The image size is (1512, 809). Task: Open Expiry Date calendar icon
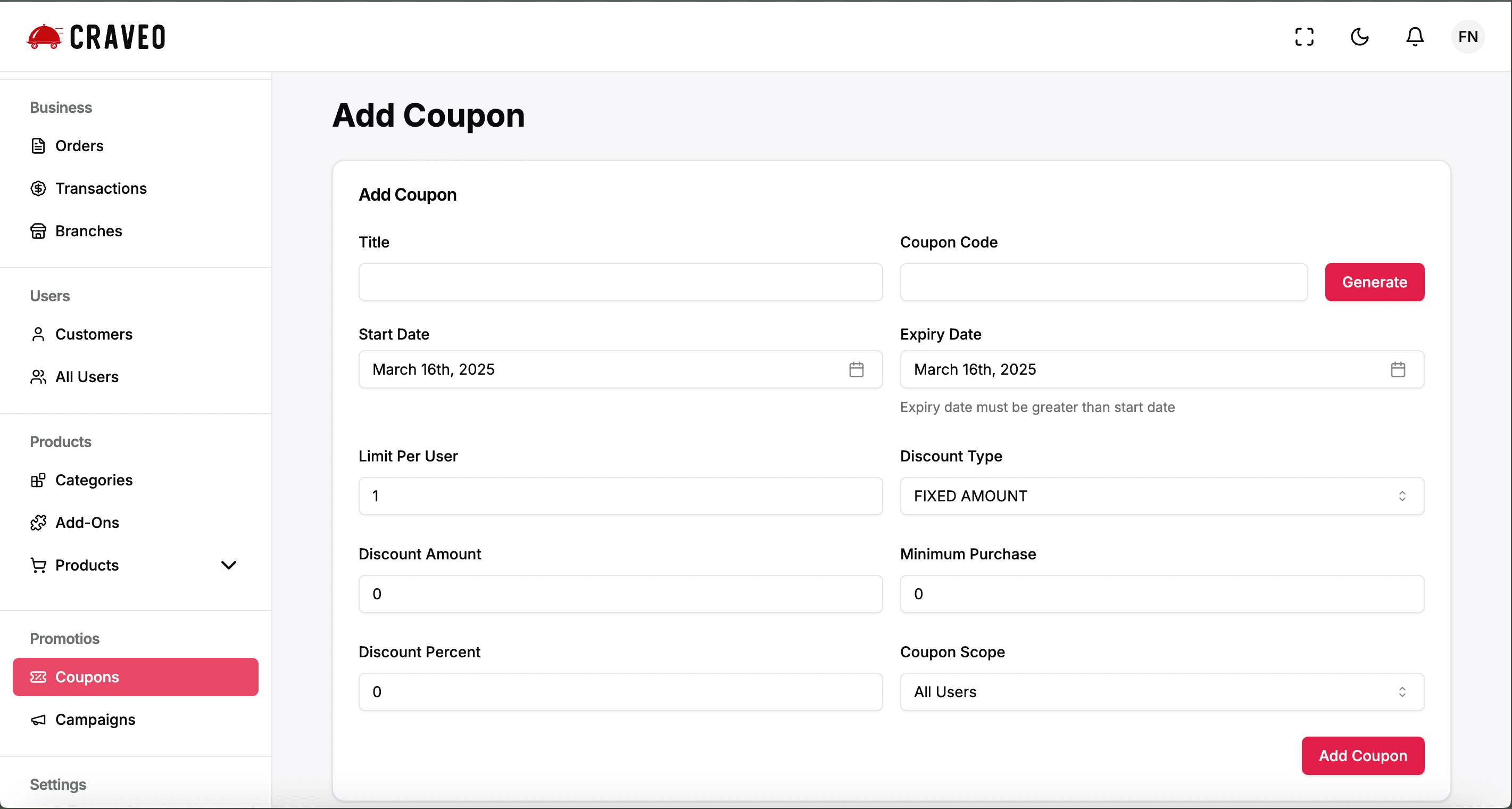pos(1398,369)
